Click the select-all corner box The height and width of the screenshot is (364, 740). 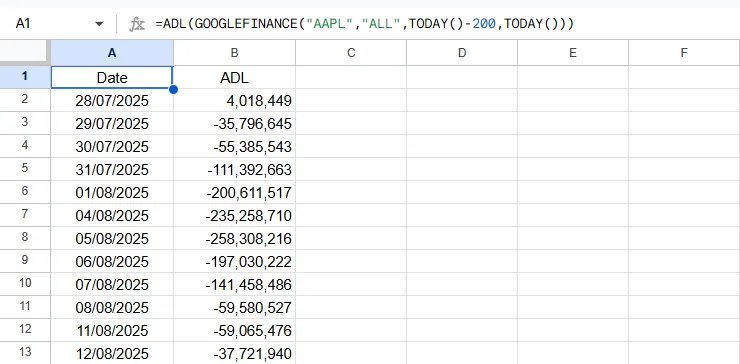[x=25, y=52]
